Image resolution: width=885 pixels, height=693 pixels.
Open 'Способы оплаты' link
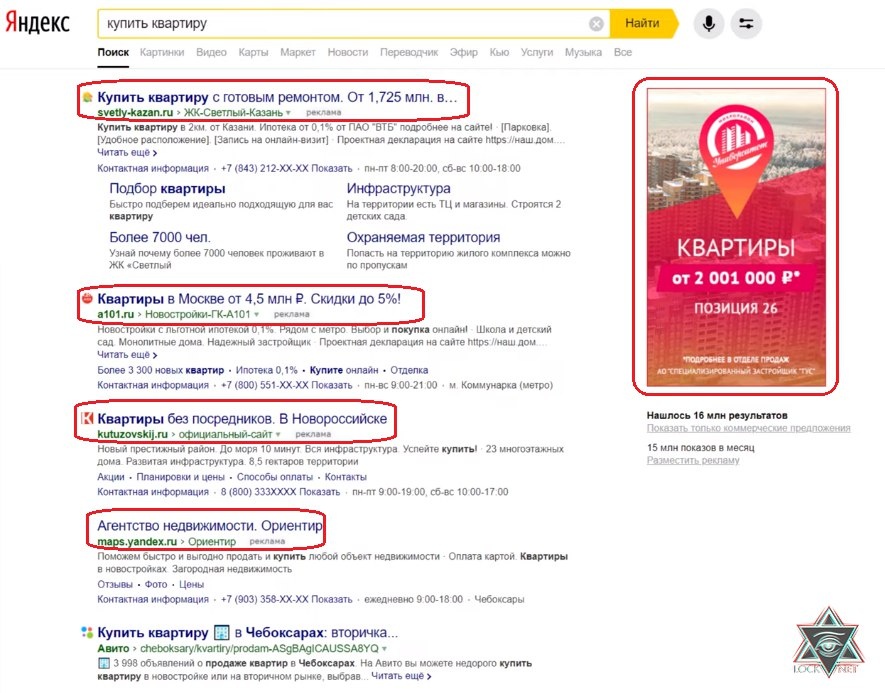point(275,477)
